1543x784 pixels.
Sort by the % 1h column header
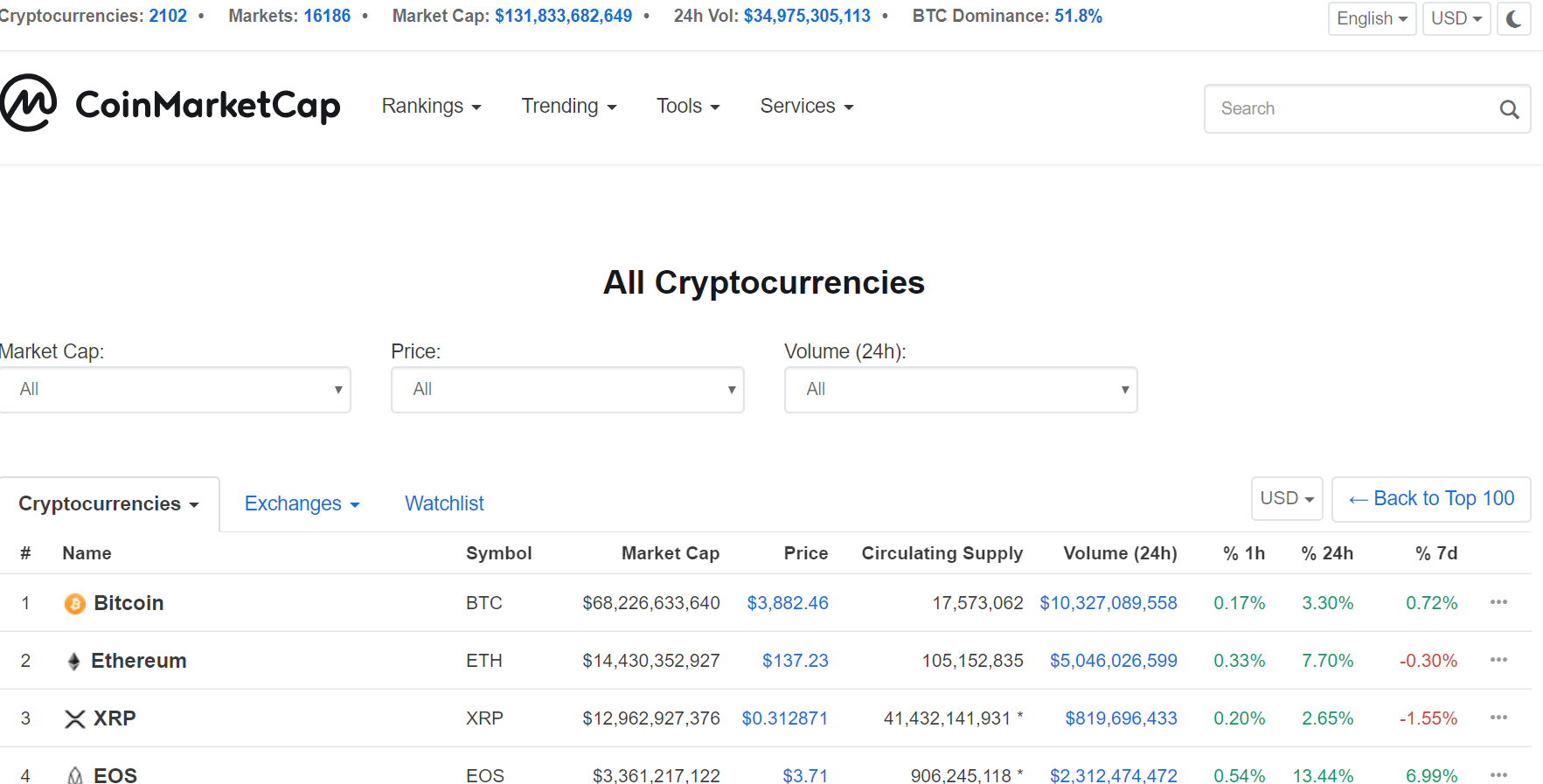click(1244, 553)
